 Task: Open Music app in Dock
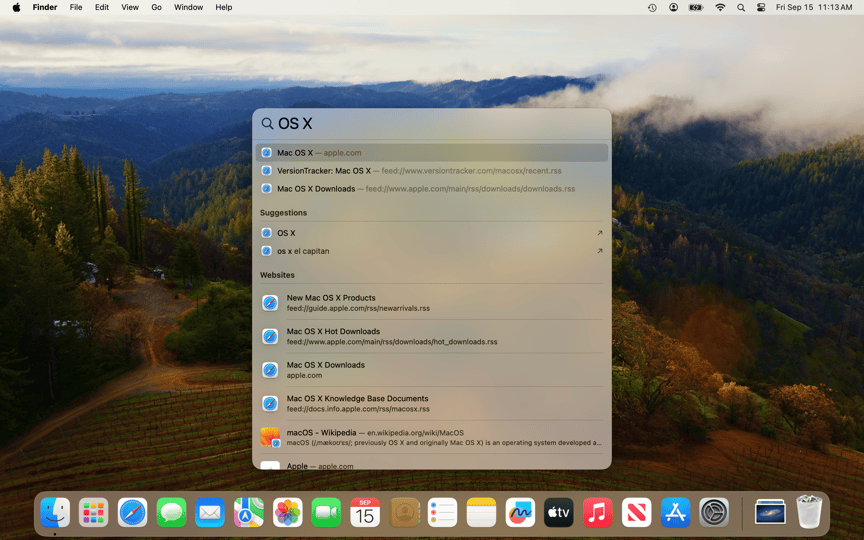coord(598,512)
